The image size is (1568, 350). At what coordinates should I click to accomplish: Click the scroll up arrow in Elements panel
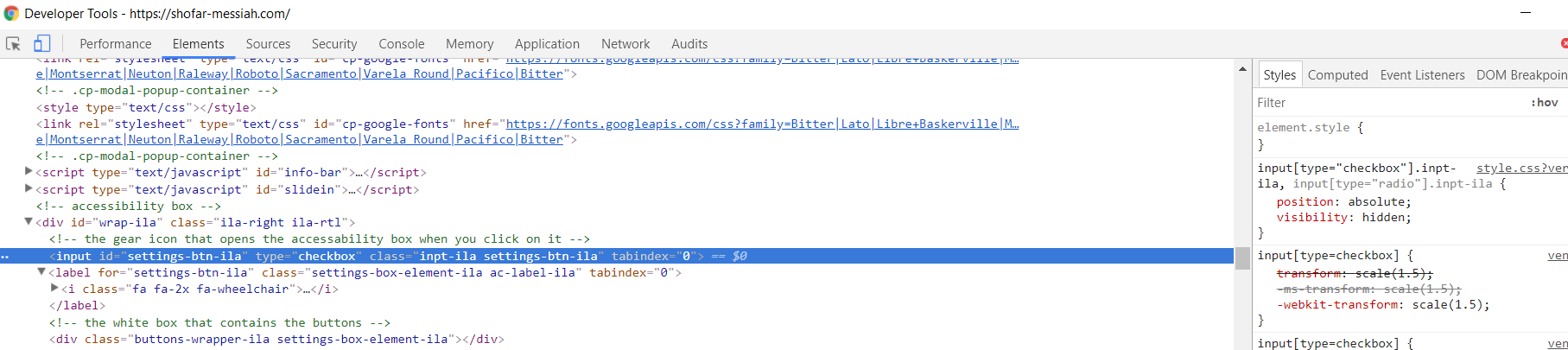click(1242, 68)
